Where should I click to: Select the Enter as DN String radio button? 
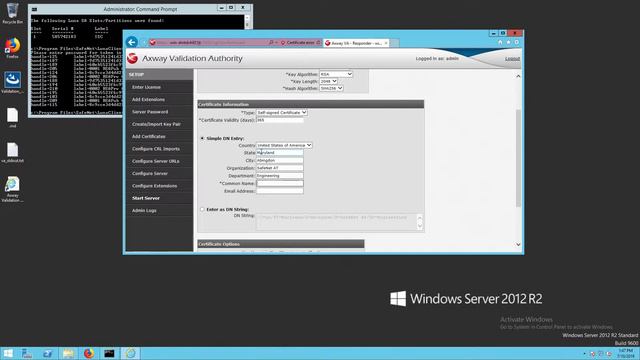pyautogui.click(x=202, y=209)
